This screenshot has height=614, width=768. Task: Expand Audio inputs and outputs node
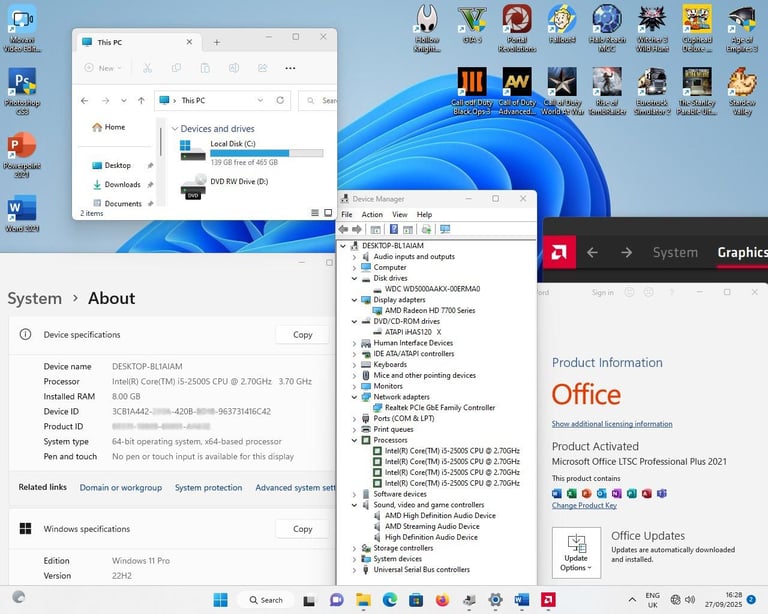click(x=354, y=257)
